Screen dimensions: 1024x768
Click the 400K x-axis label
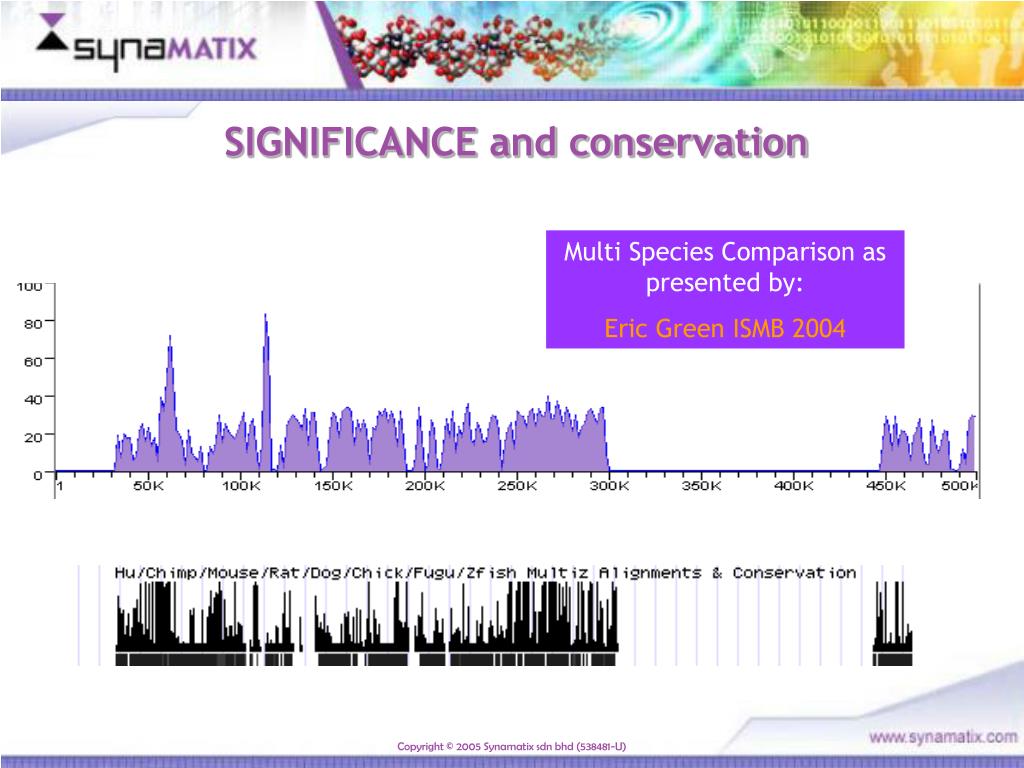(793, 486)
